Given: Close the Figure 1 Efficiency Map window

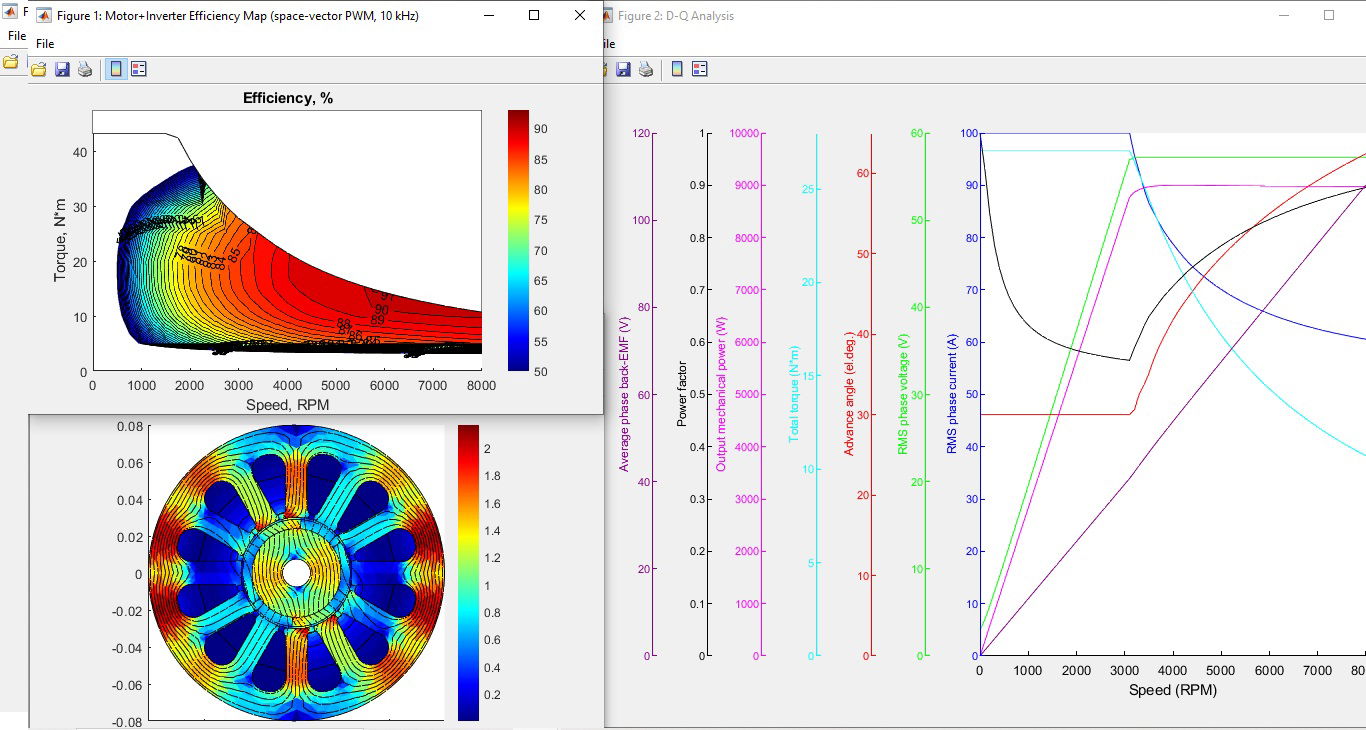Looking at the screenshot, I should (x=580, y=16).
